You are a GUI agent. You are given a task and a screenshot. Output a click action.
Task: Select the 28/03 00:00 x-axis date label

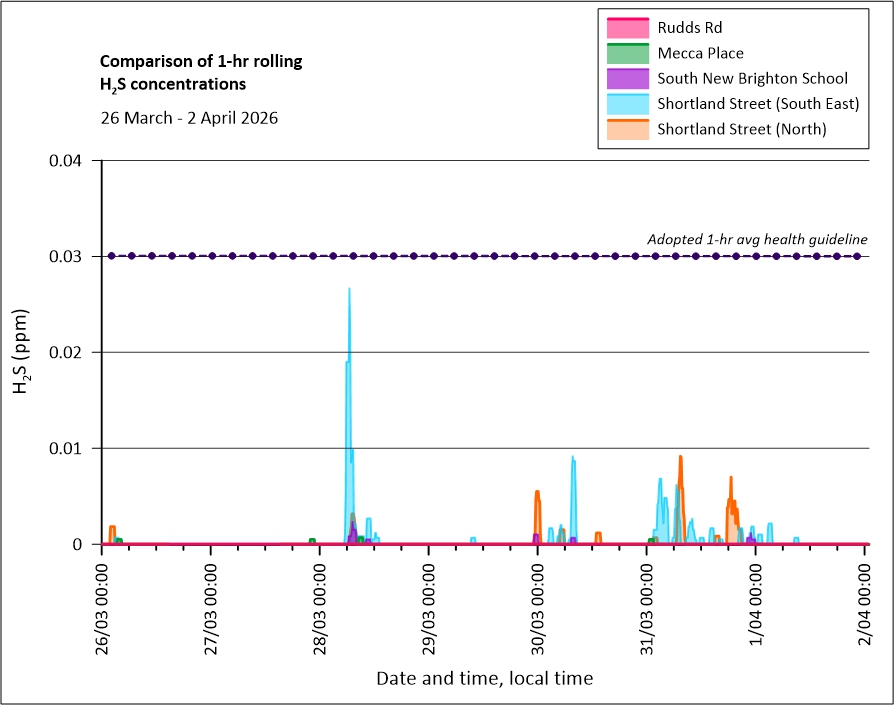tap(320, 606)
